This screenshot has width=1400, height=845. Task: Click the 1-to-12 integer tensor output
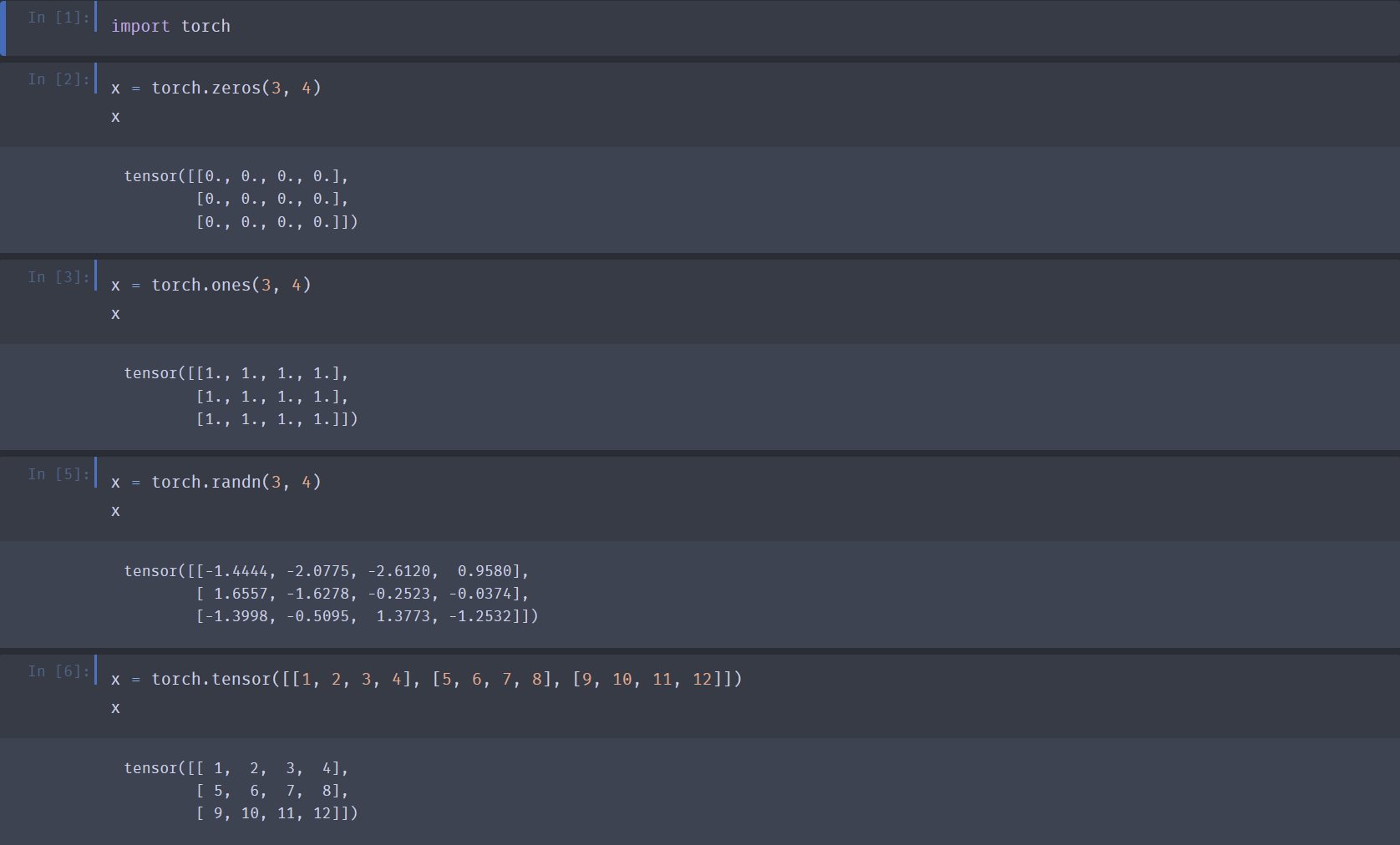(241, 790)
